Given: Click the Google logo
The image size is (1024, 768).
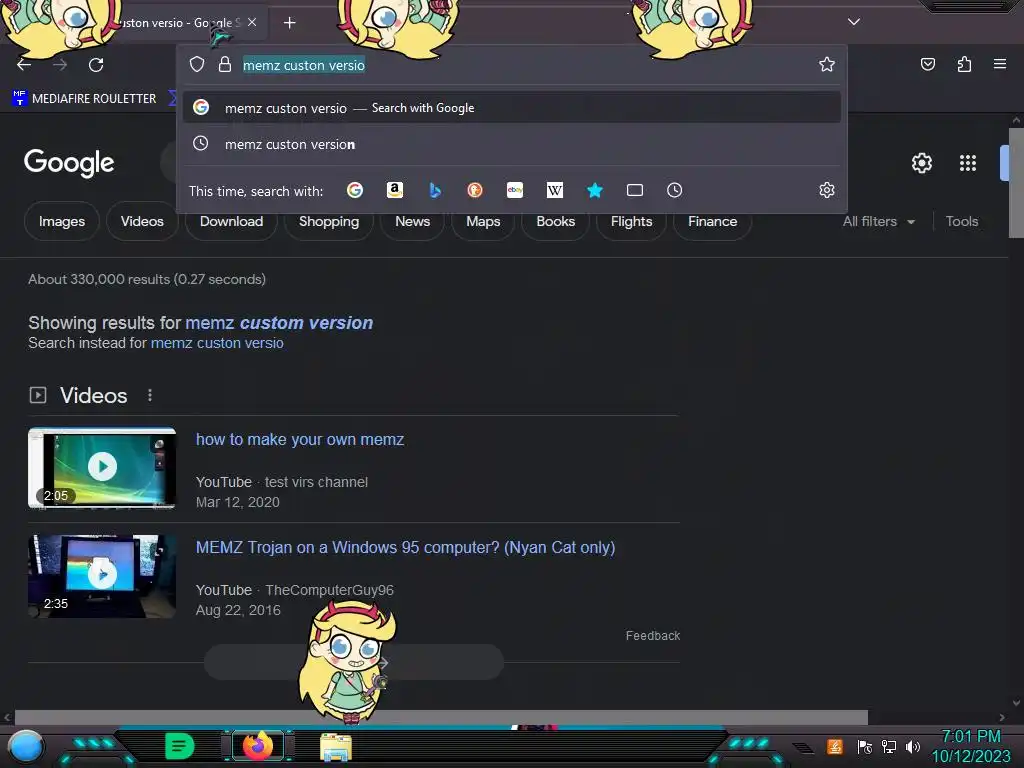Looking at the screenshot, I should click(69, 163).
